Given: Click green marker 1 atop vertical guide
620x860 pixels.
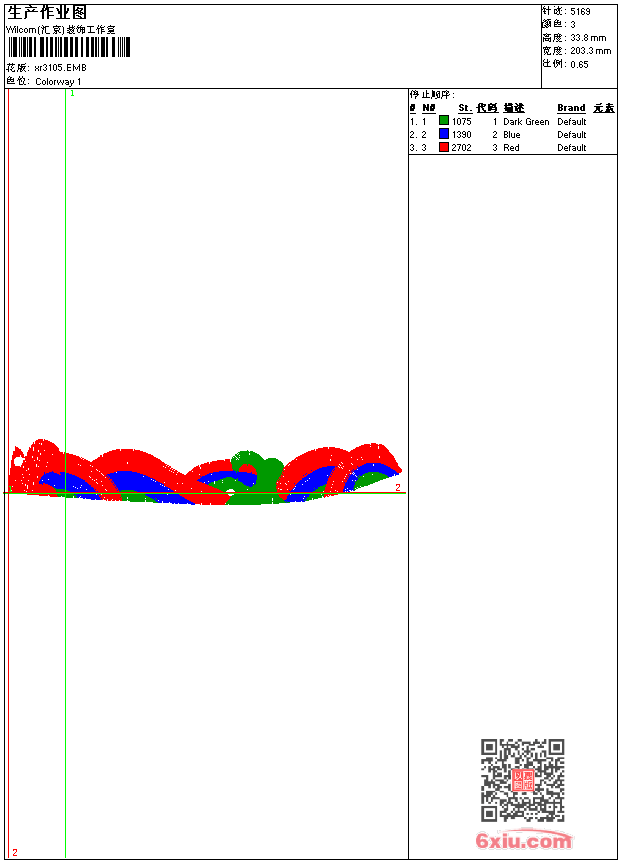Looking at the screenshot, I should (x=72, y=94).
